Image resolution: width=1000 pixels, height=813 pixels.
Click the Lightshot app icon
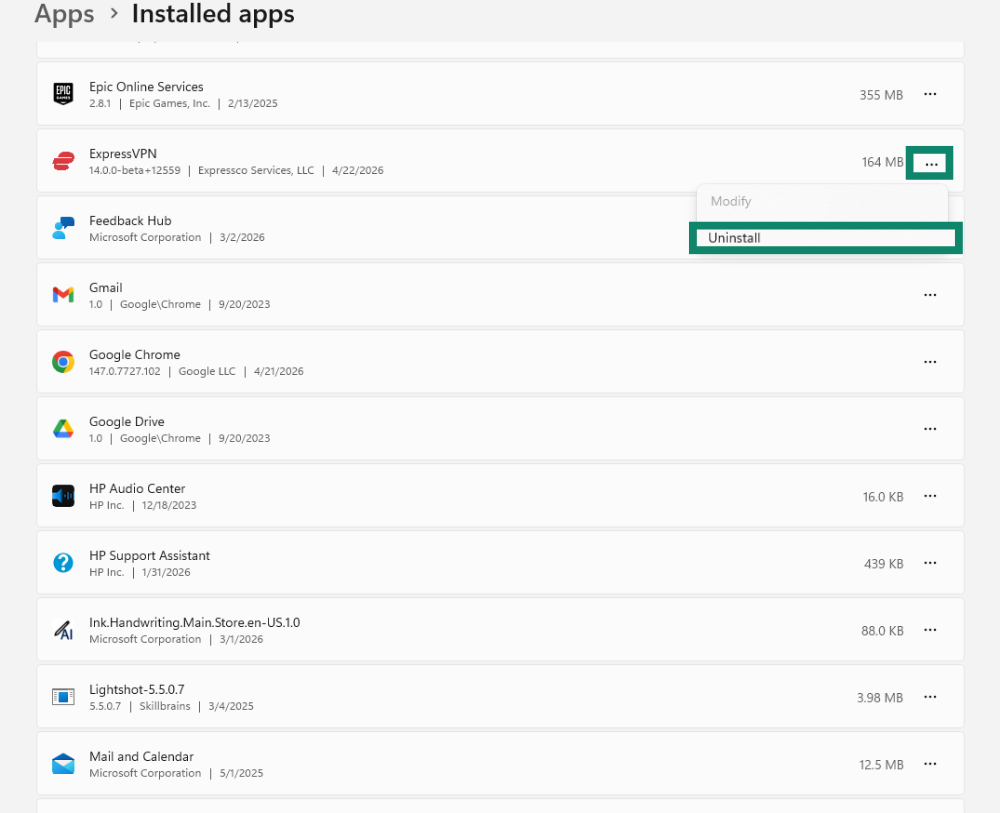point(63,697)
